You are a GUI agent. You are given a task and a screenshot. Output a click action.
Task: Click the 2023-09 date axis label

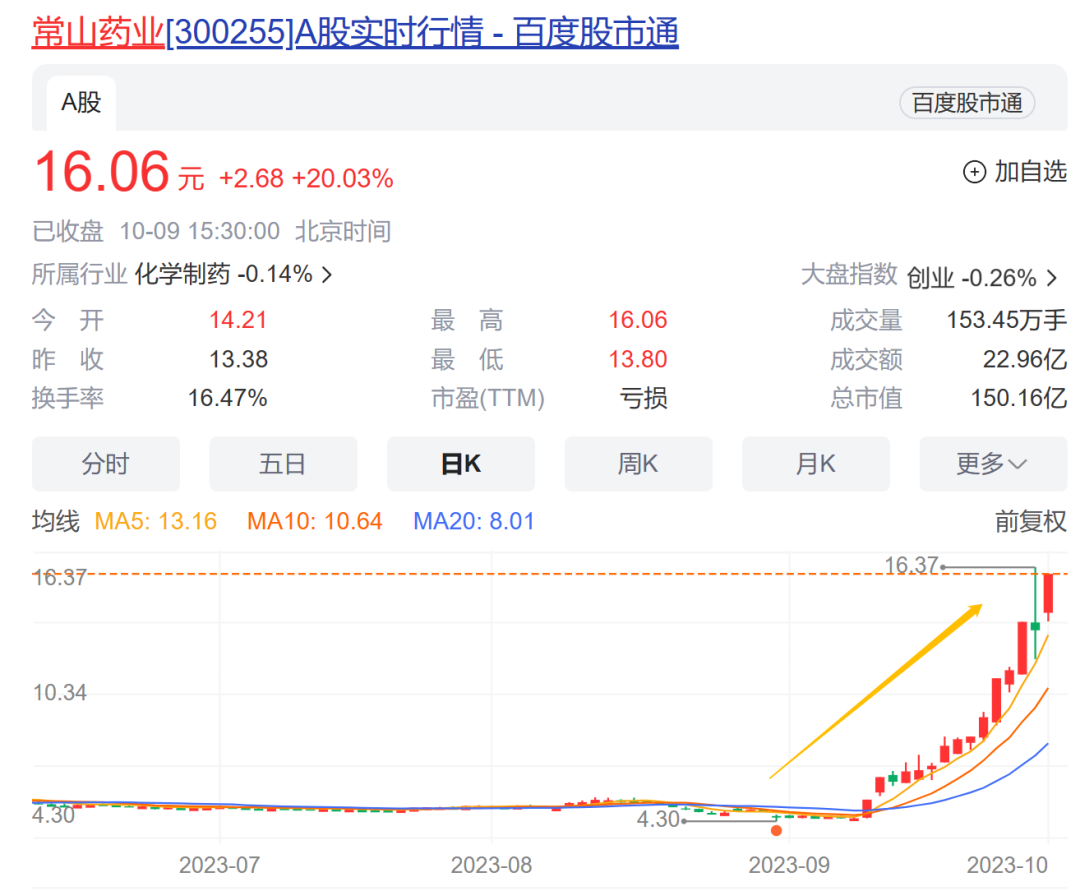tap(789, 865)
